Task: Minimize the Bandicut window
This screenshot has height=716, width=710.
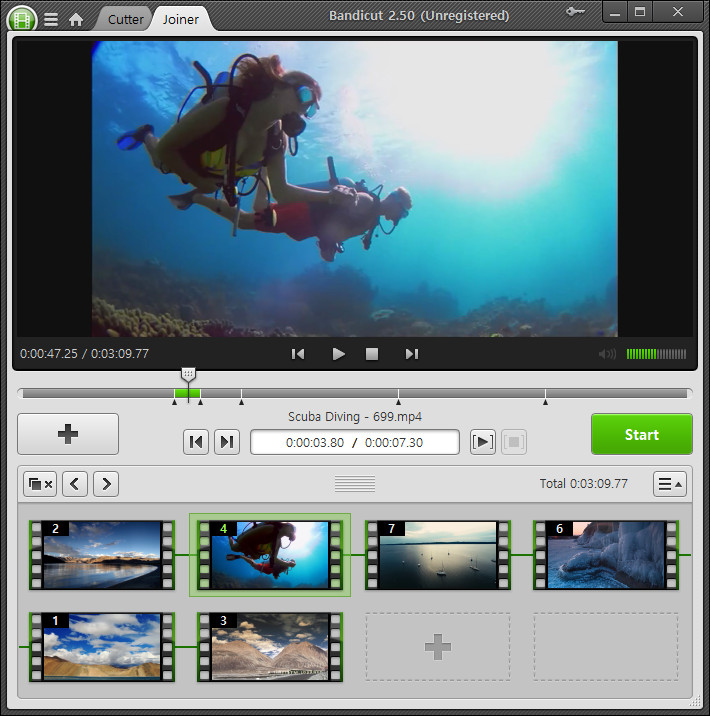Action: point(615,12)
